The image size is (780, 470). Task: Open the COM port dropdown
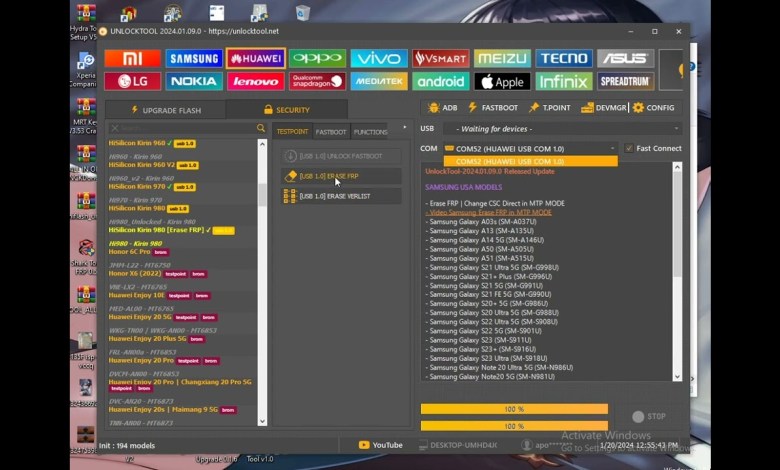tap(530, 148)
